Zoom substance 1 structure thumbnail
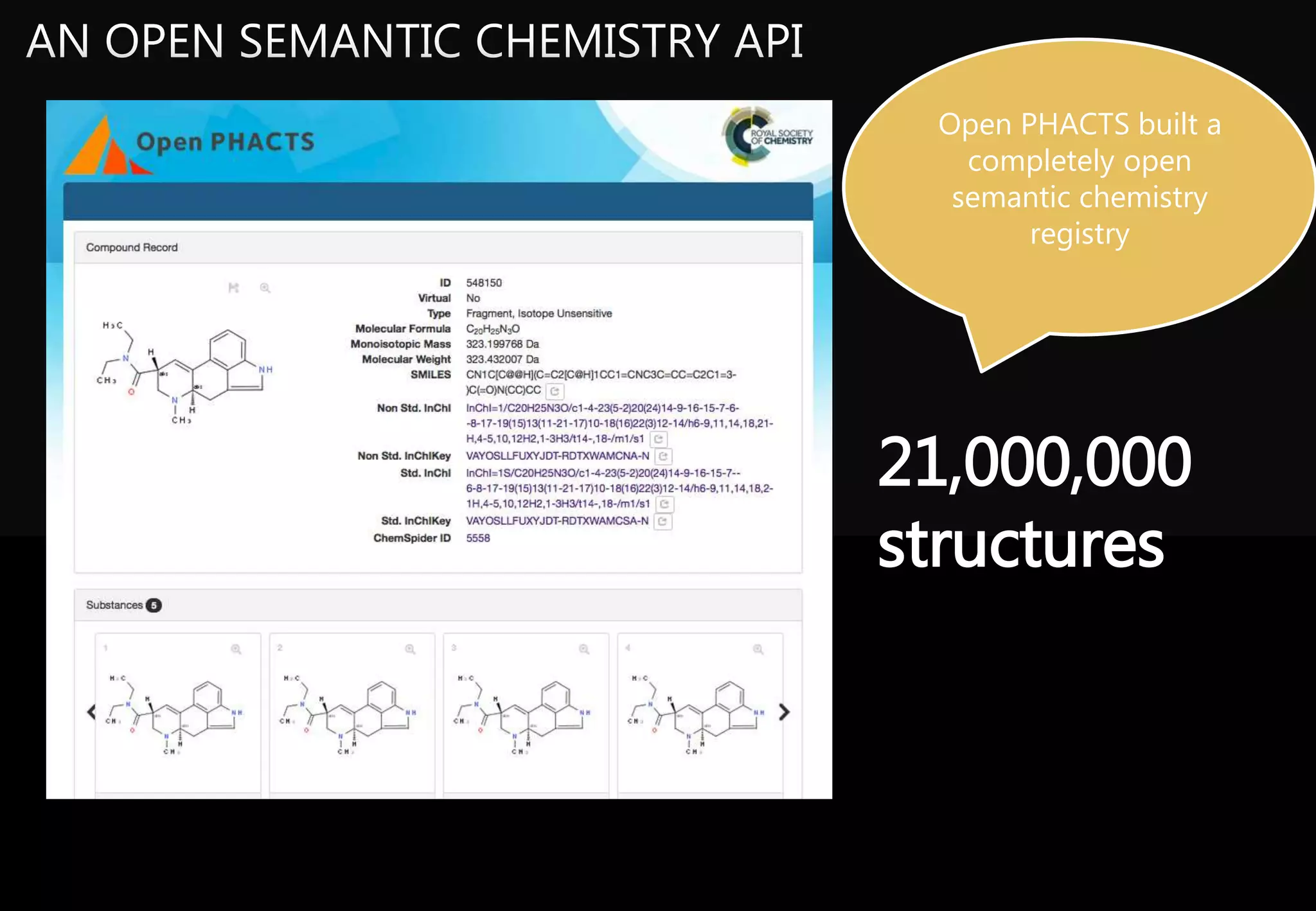 [236, 650]
